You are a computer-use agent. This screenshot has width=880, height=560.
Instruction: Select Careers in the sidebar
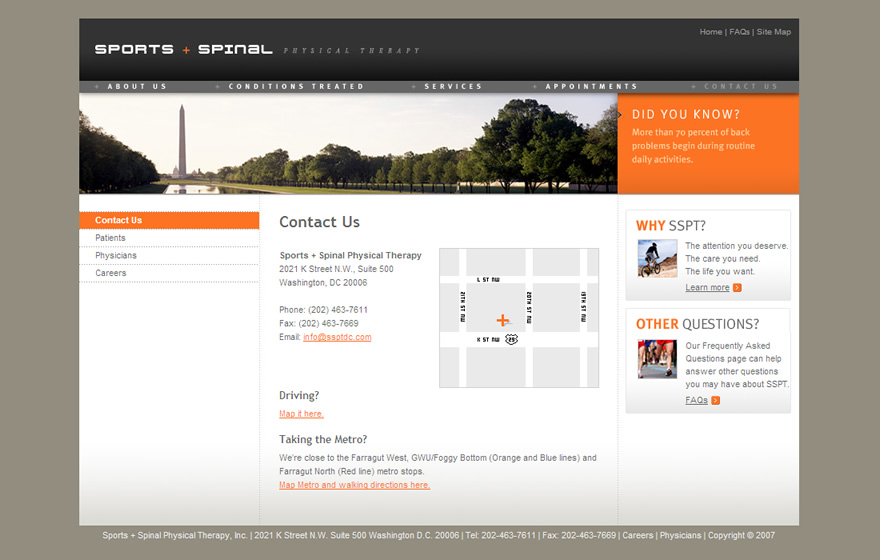(x=169, y=273)
